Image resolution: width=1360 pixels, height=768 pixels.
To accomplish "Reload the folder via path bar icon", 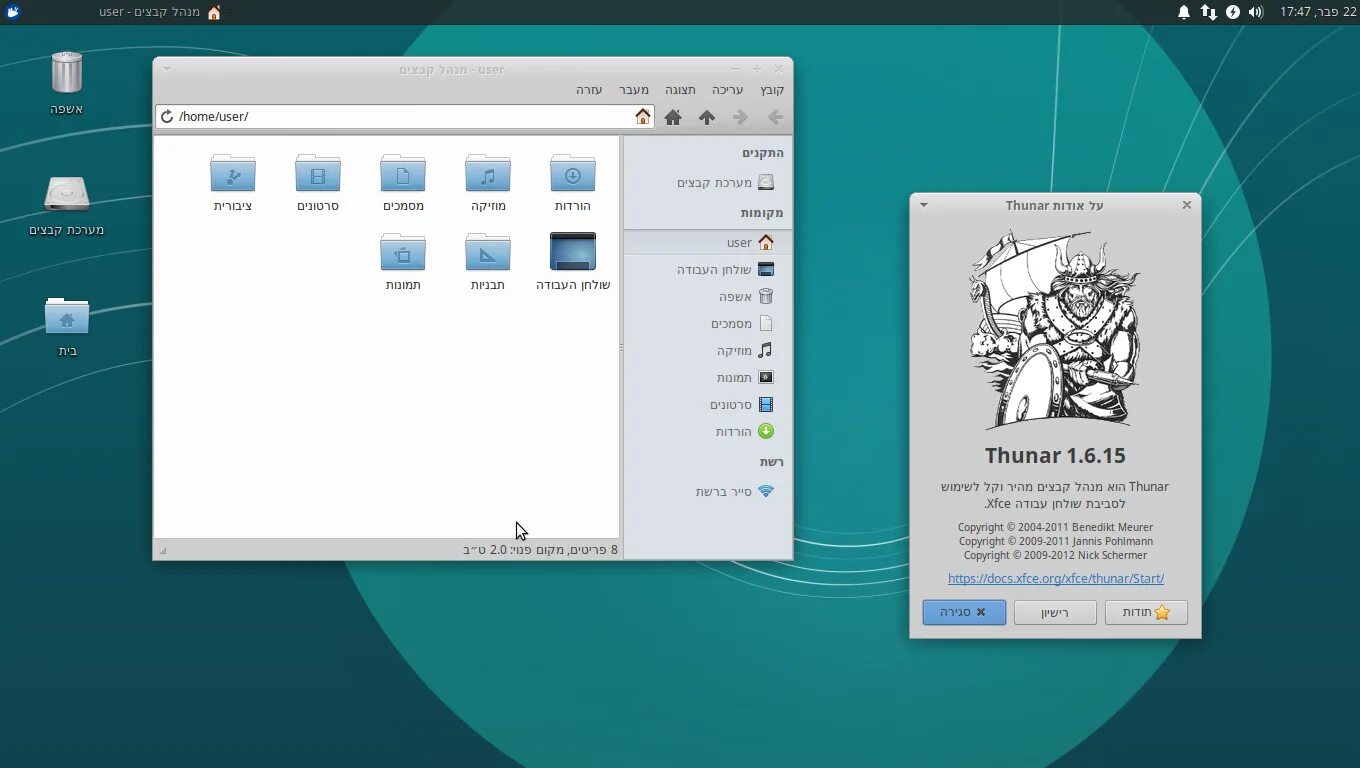I will [167, 117].
